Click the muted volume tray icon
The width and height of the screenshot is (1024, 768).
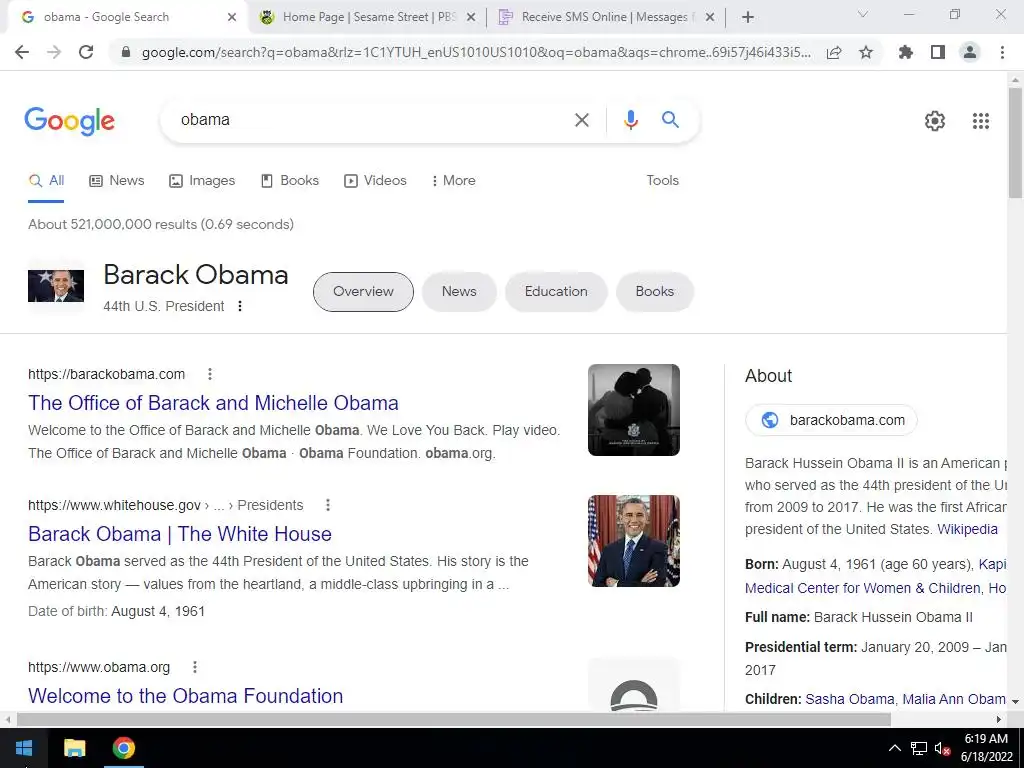point(942,748)
